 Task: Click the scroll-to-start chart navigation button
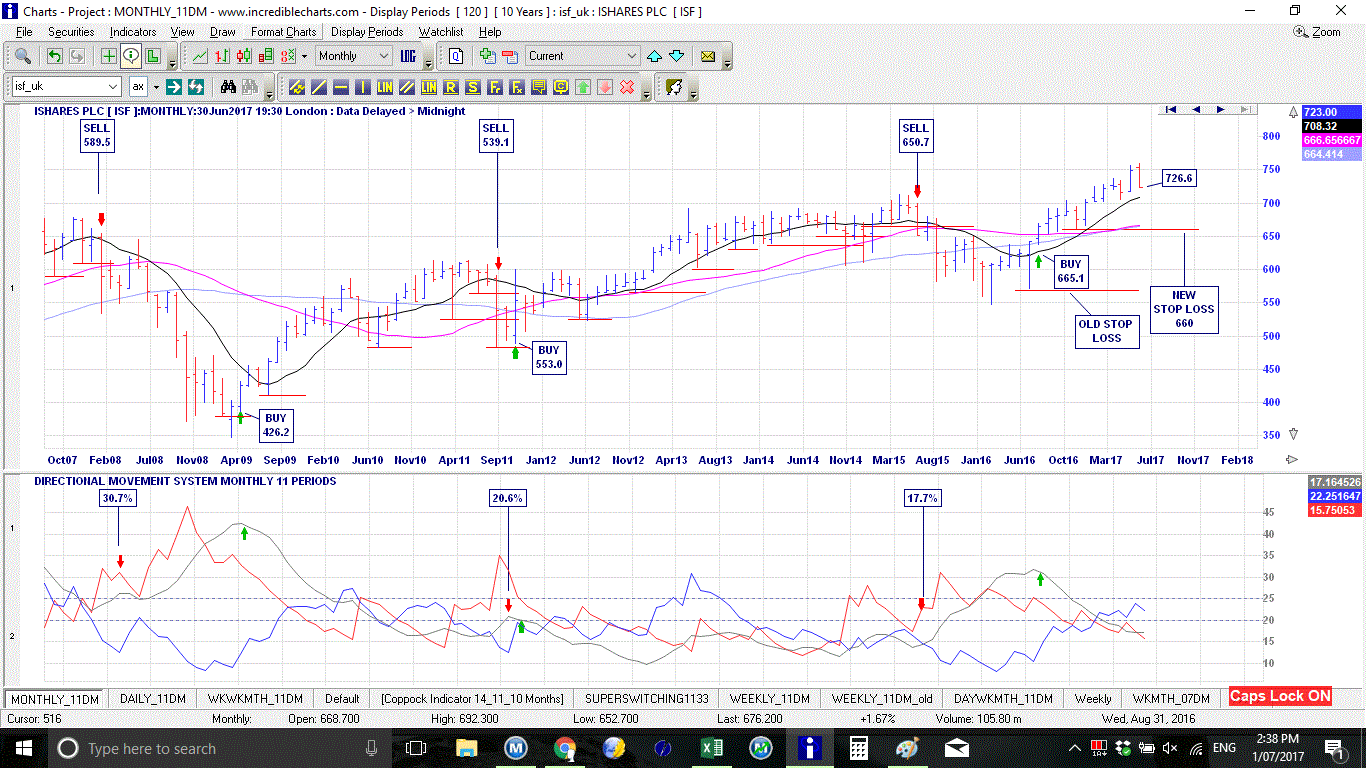click(x=1172, y=110)
